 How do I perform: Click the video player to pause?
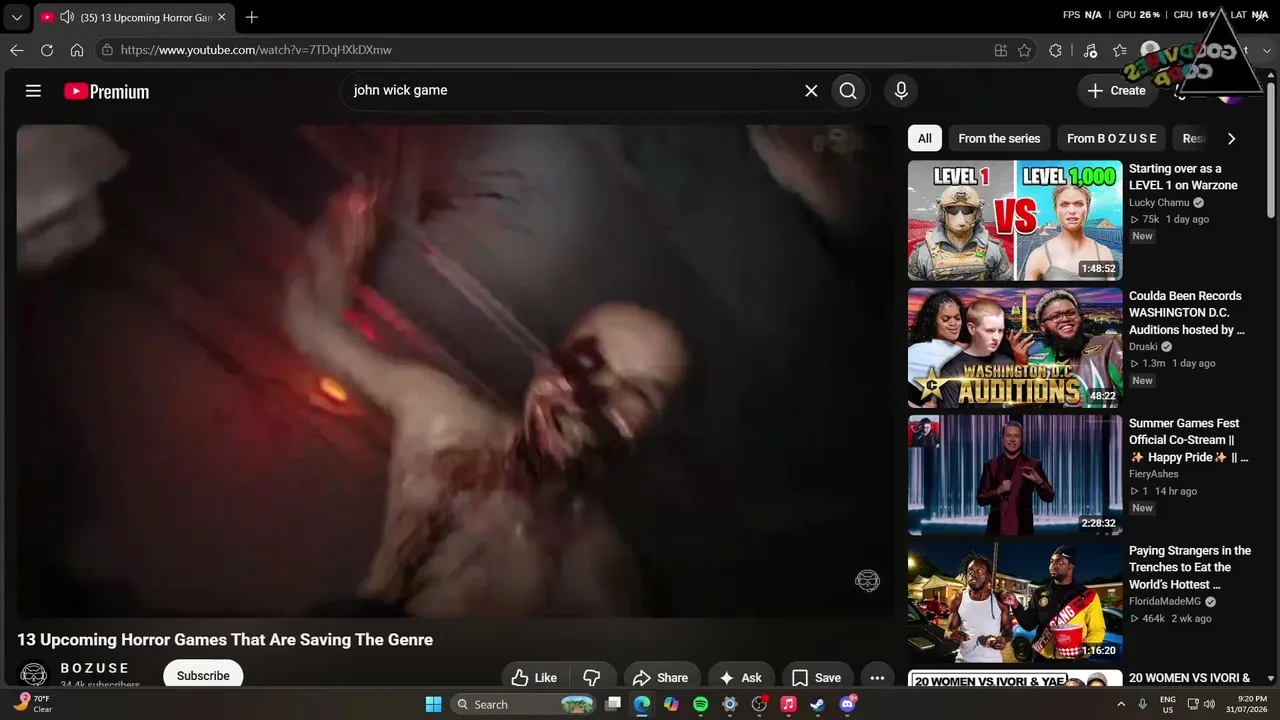455,370
